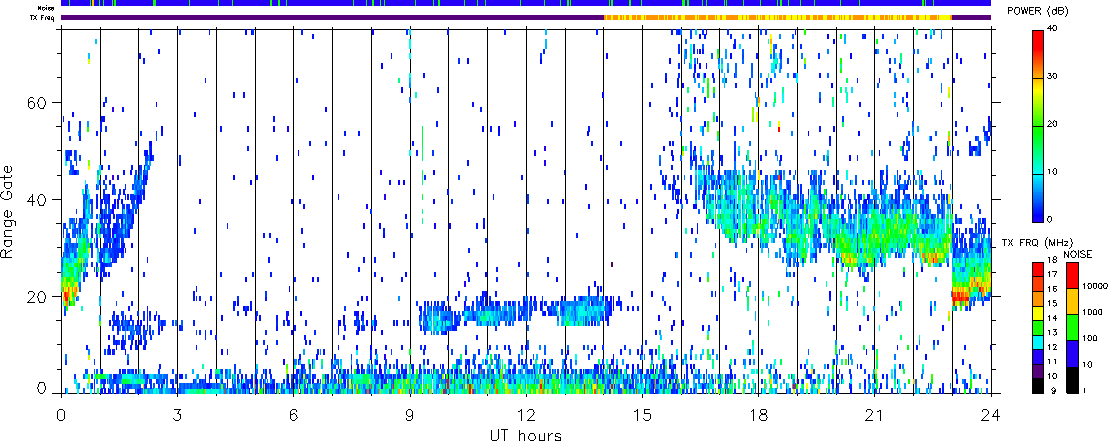Click the "UT hours" x-axis label
The width and height of the screenshot is (1108, 441).
click(526, 434)
